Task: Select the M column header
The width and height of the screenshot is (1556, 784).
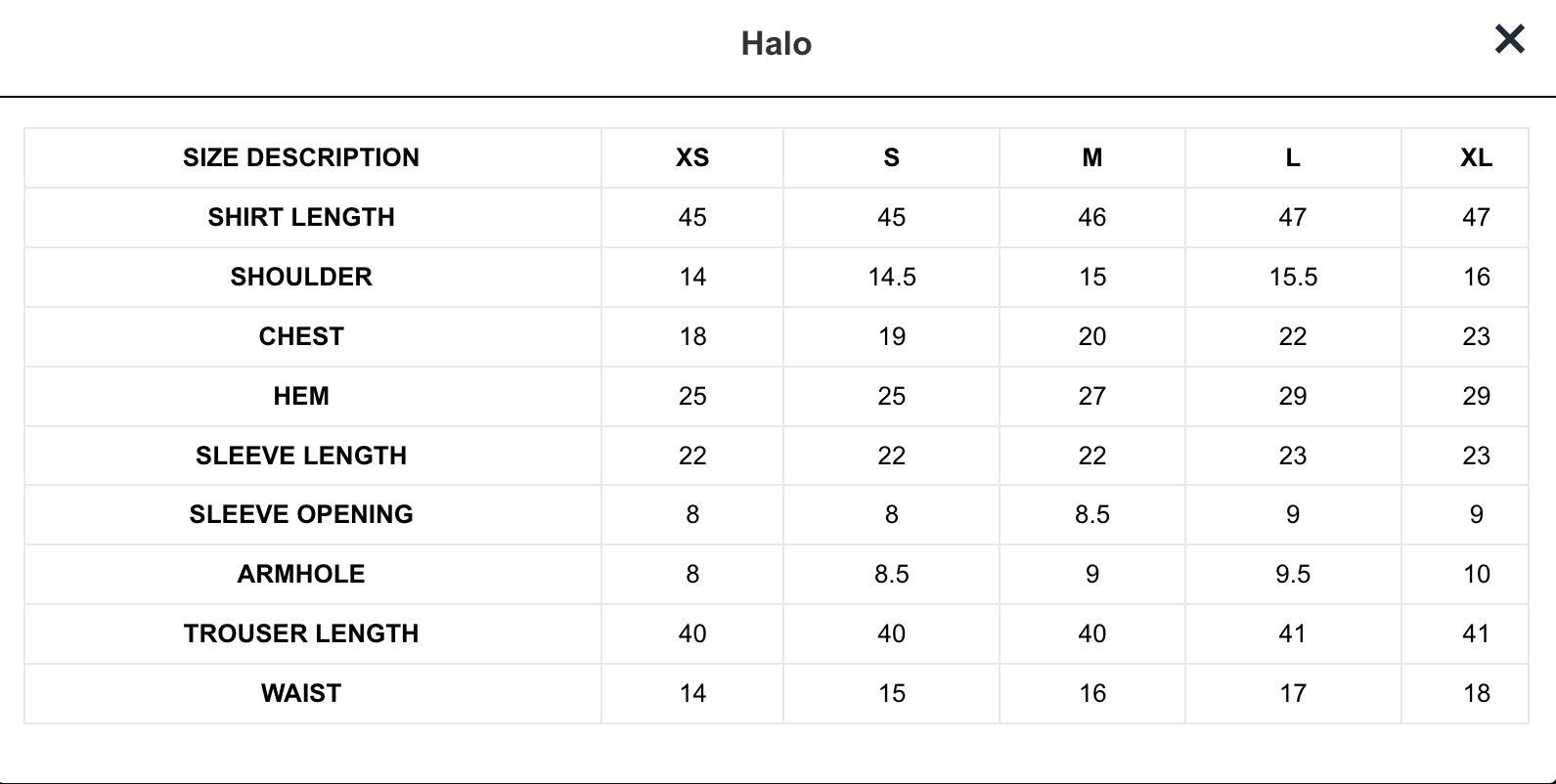Action: [1092, 157]
